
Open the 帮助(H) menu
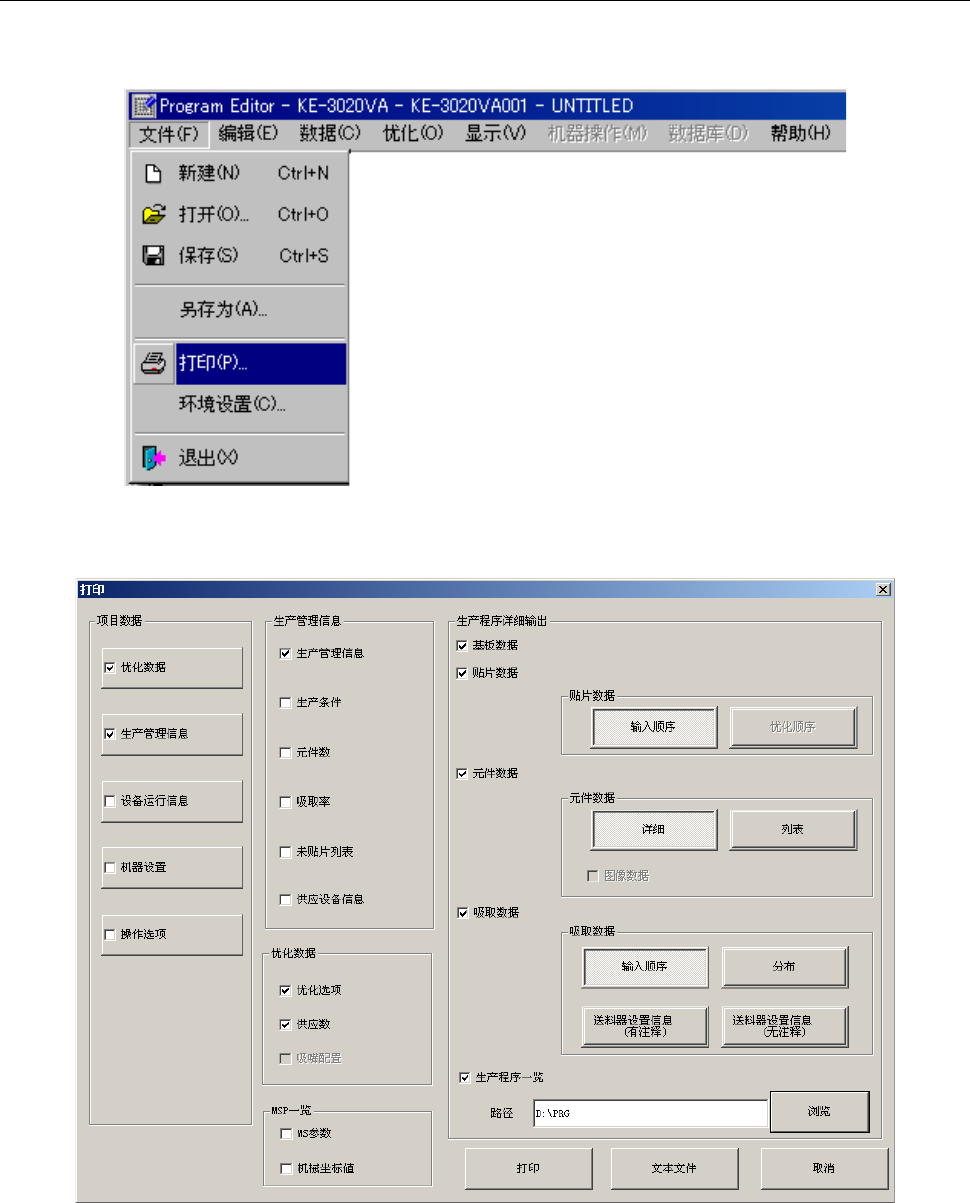800,133
